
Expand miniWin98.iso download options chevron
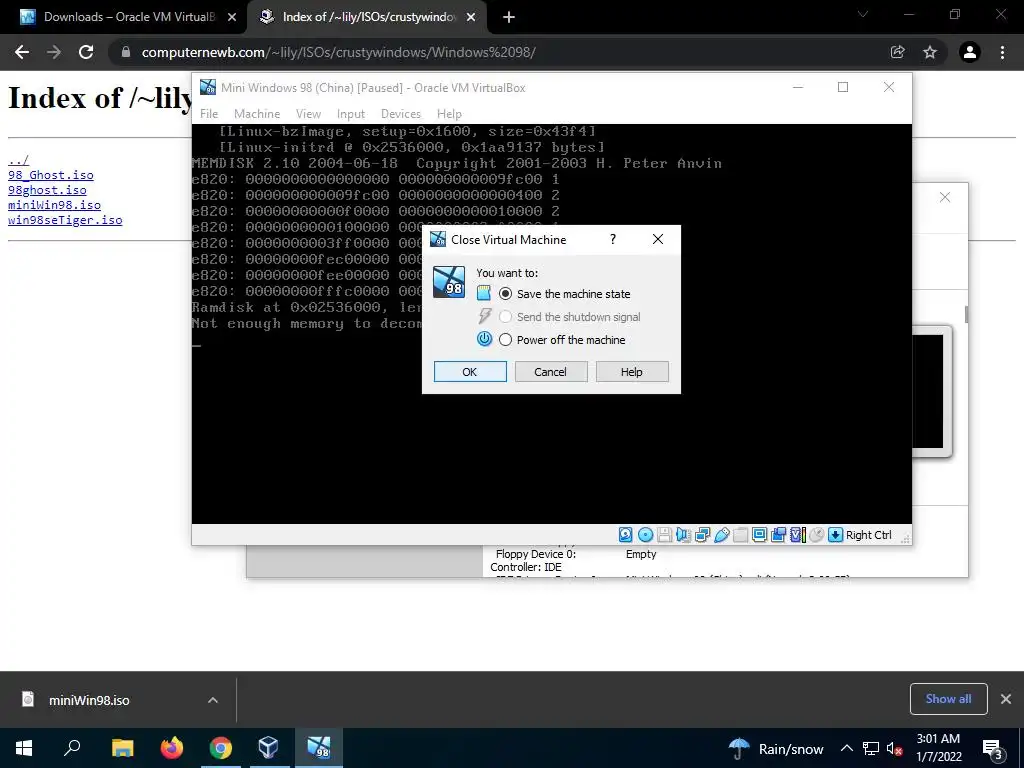[x=213, y=700]
